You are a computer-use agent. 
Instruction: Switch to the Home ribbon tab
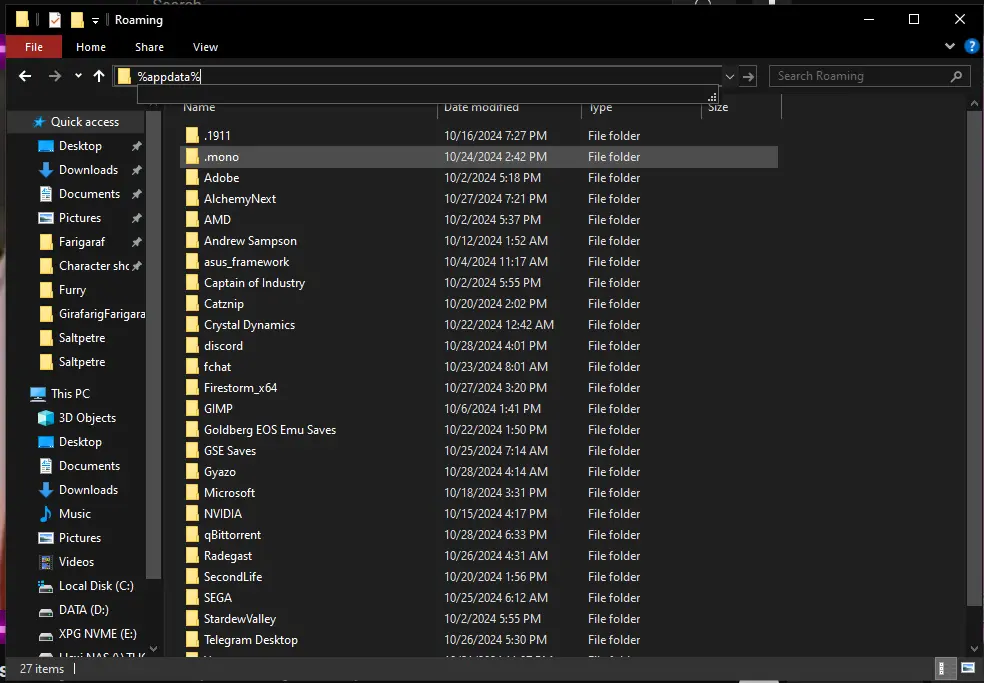click(x=91, y=47)
